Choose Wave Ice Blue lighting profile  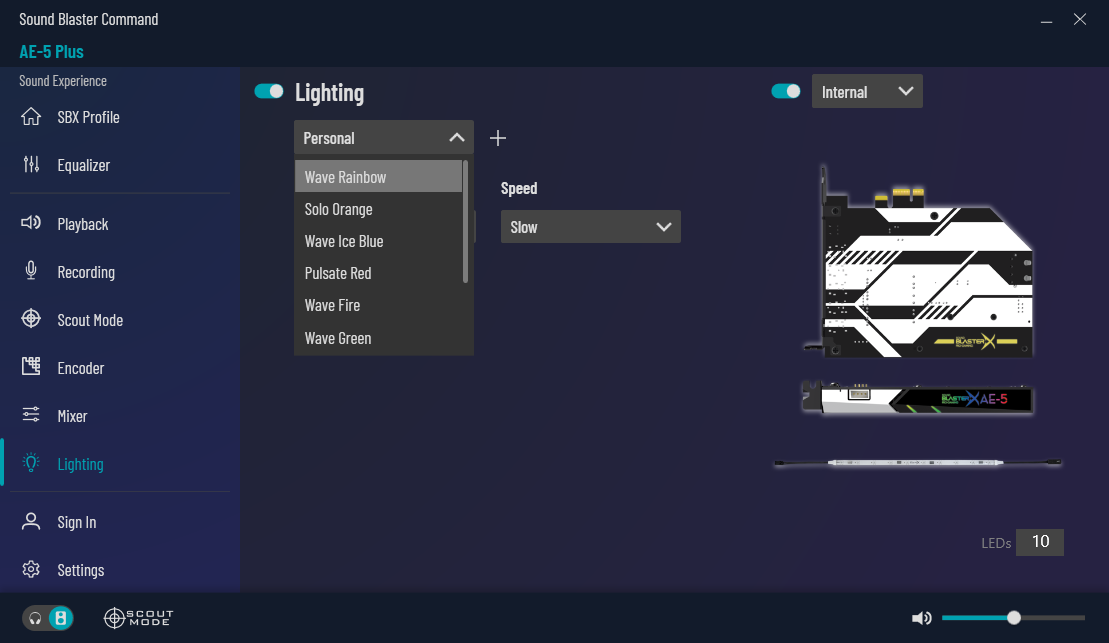378,241
